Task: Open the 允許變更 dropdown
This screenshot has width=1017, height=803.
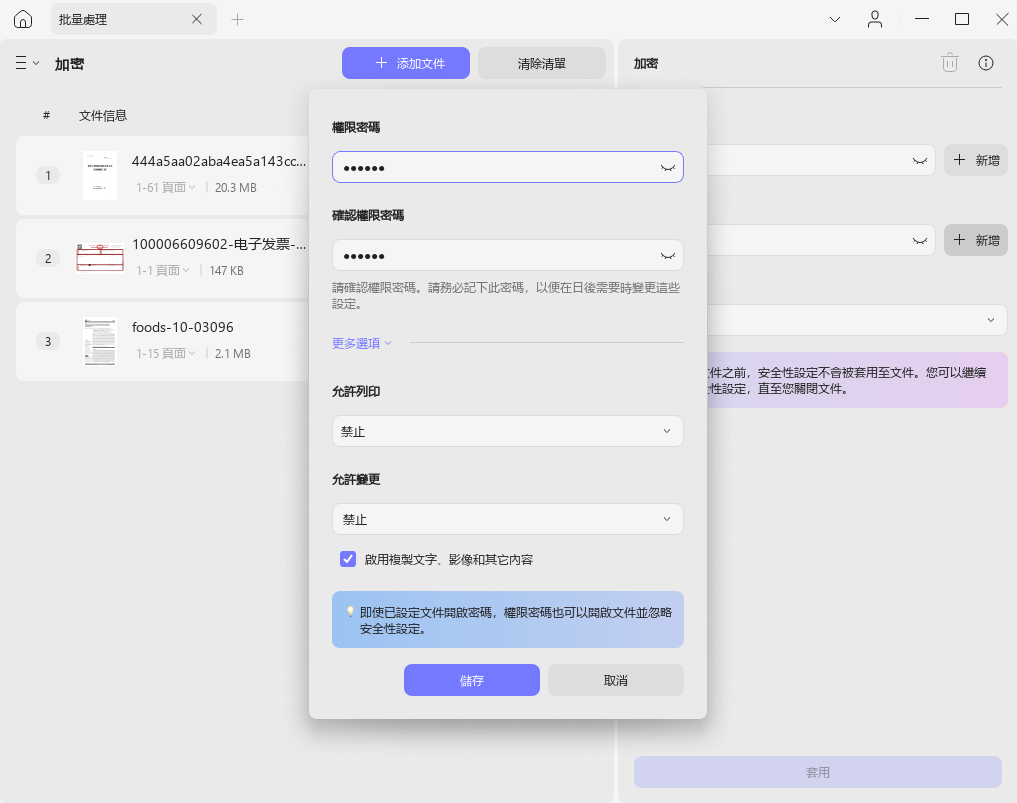Action: [507, 519]
